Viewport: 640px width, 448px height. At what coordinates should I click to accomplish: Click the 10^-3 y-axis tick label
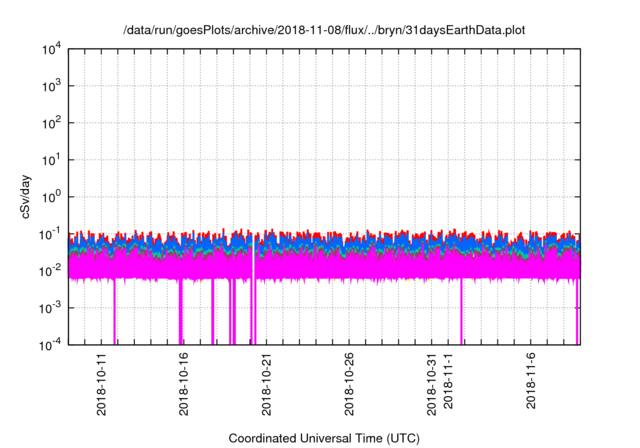point(50,308)
